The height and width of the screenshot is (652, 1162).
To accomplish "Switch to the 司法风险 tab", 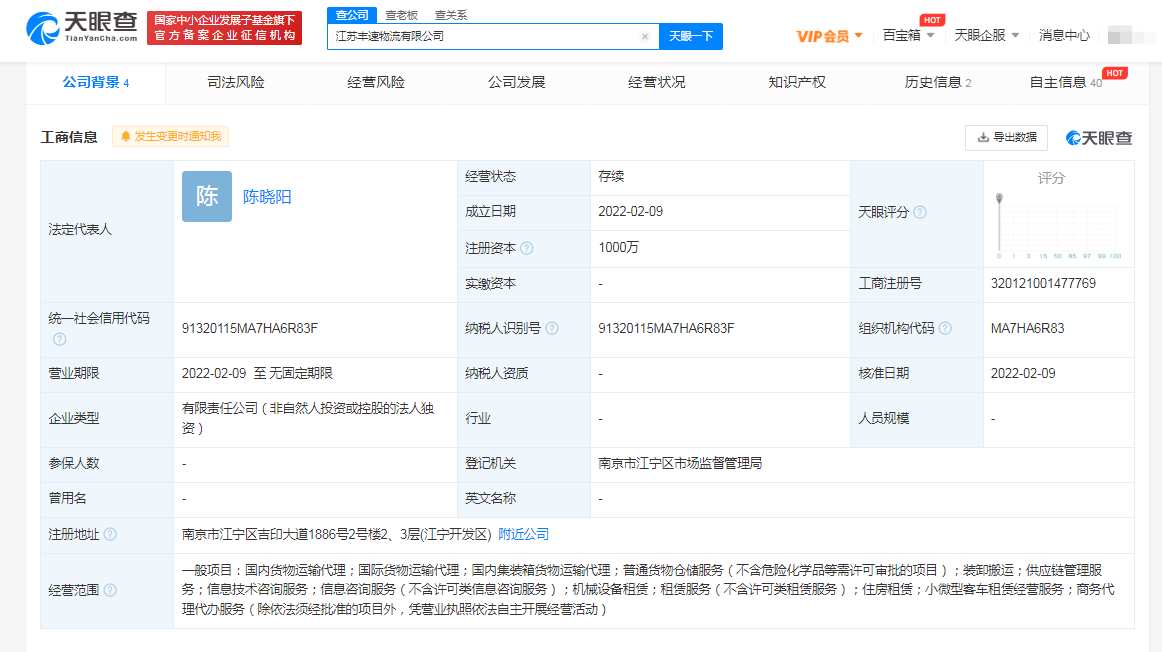I will tap(236, 82).
